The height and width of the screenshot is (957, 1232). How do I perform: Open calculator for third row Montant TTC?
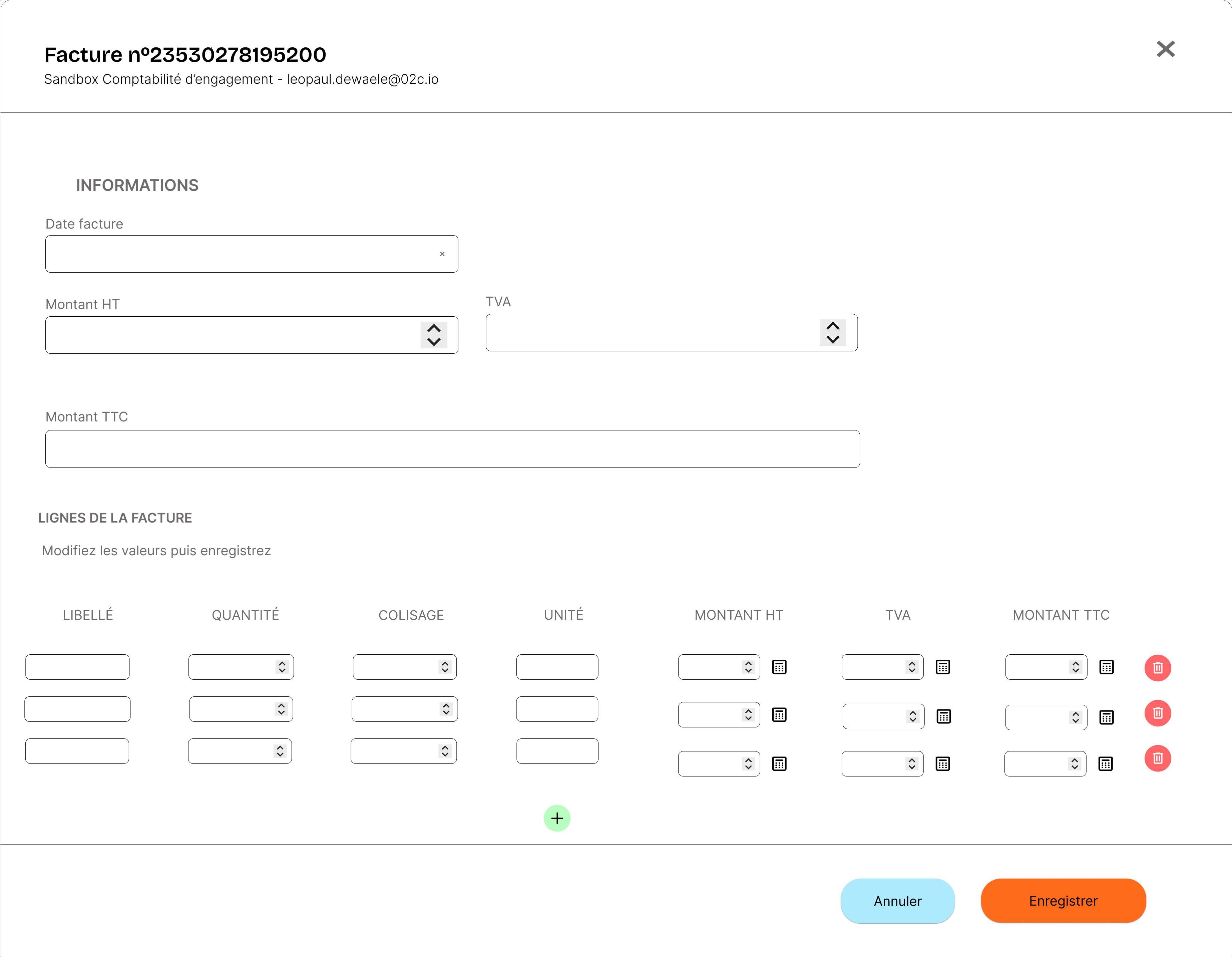tap(1105, 763)
